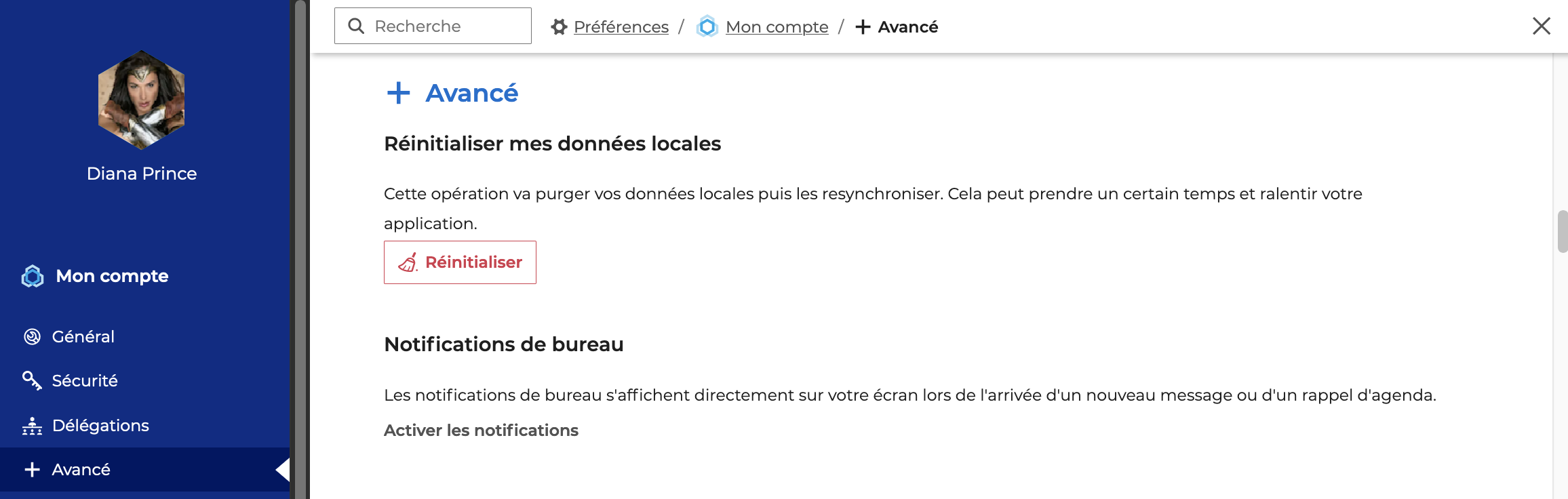The image size is (1568, 499).
Task: Open the Sécurité settings section
Action: pos(85,381)
